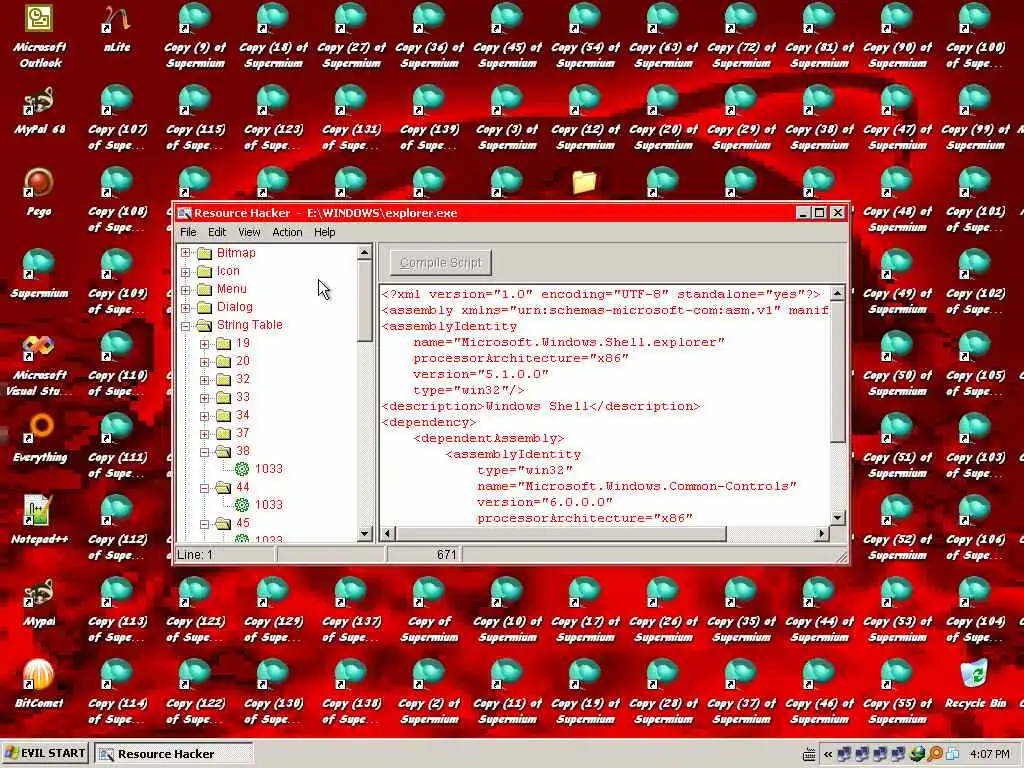Image resolution: width=1024 pixels, height=768 pixels.
Task: Click the Resource Hacker title bar icon
Action: 185,213
